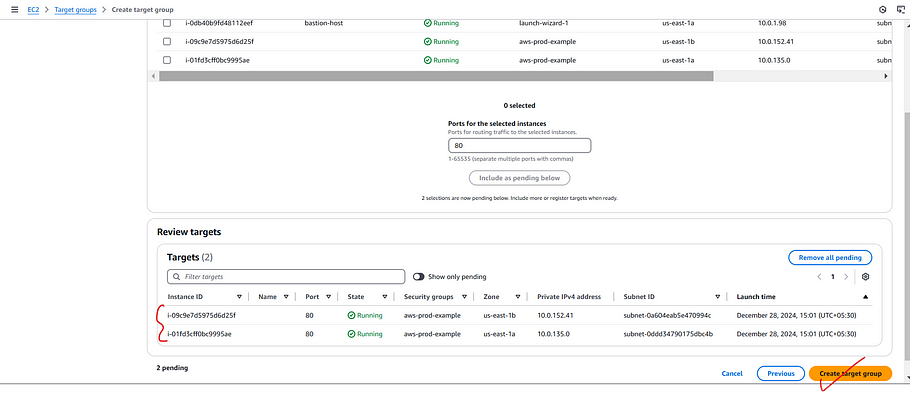Click Running state of target i-09c9e7d5975d6d25f in Review targets
910x393 pixels.
(x=365, y=316)
